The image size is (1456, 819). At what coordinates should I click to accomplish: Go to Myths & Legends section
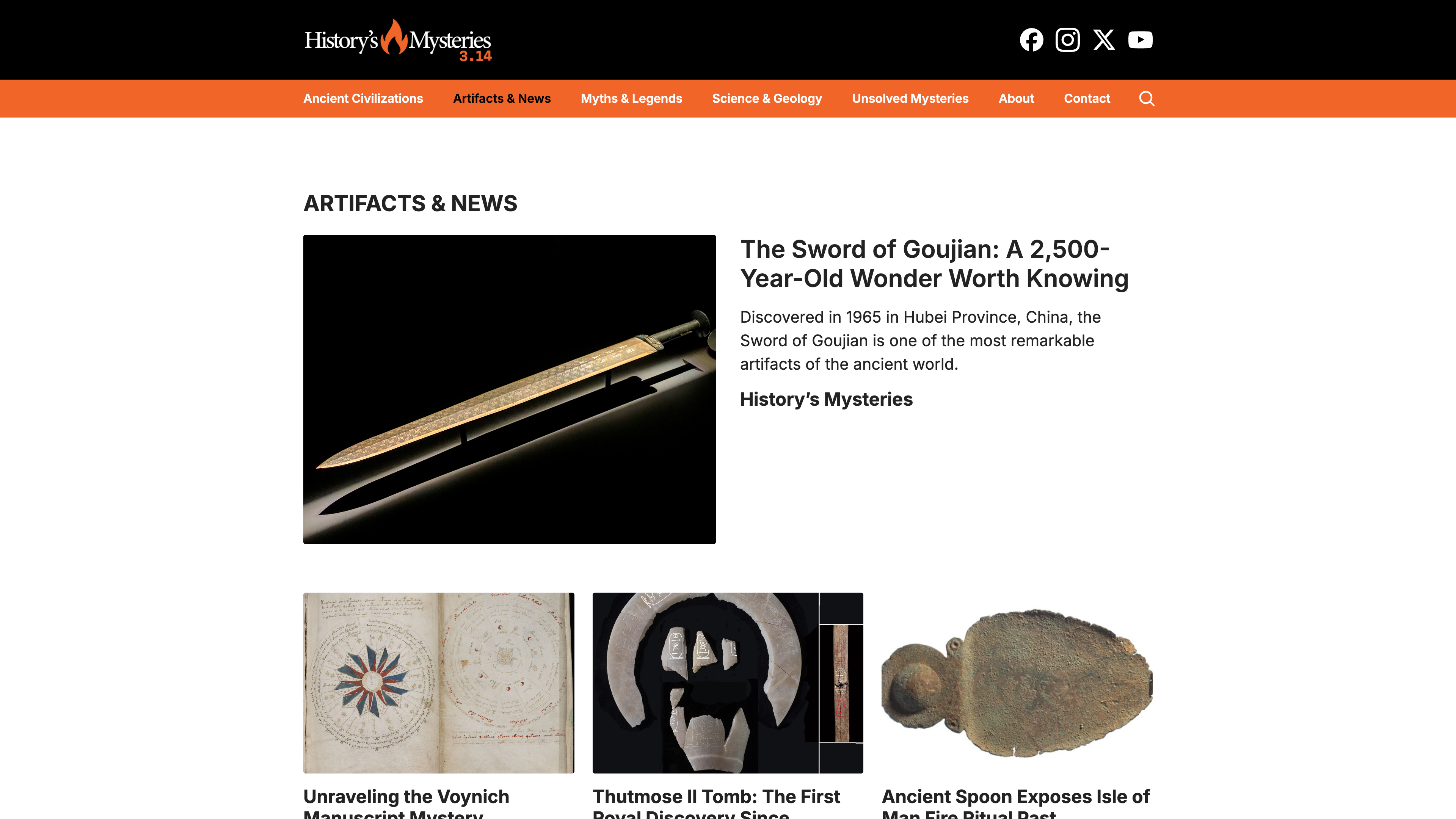click(631, 98)
